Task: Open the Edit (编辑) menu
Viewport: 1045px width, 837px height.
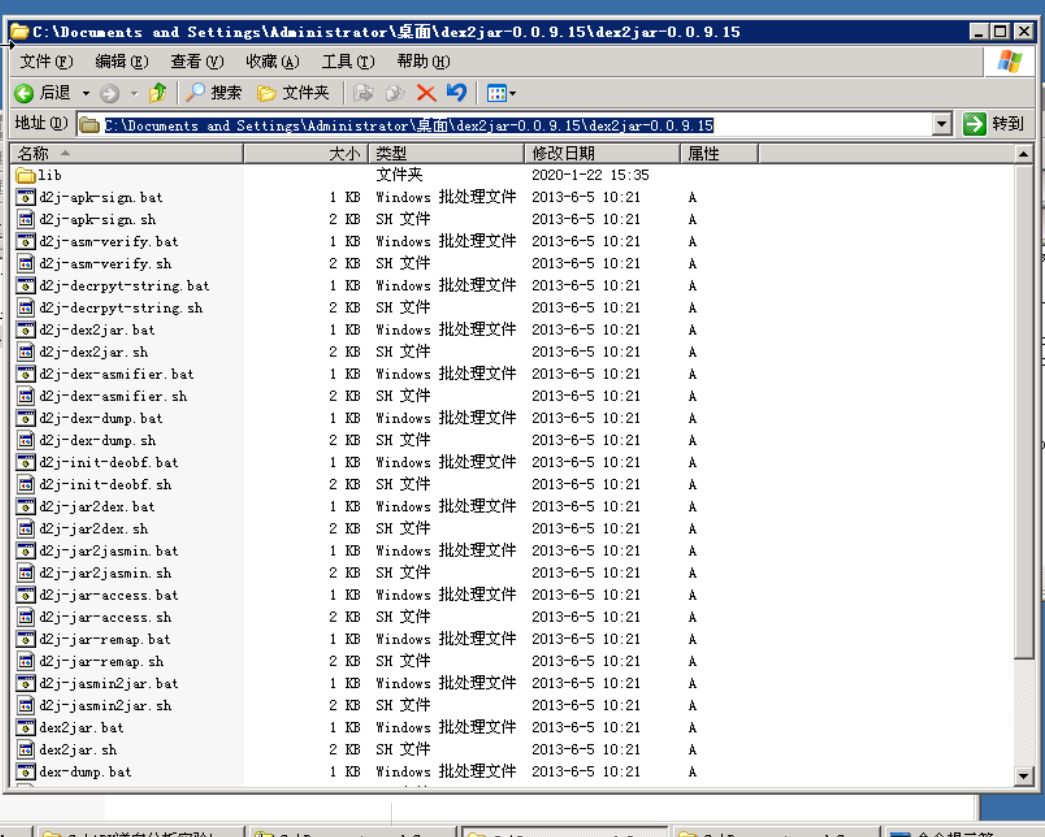Action: (121, 61)
